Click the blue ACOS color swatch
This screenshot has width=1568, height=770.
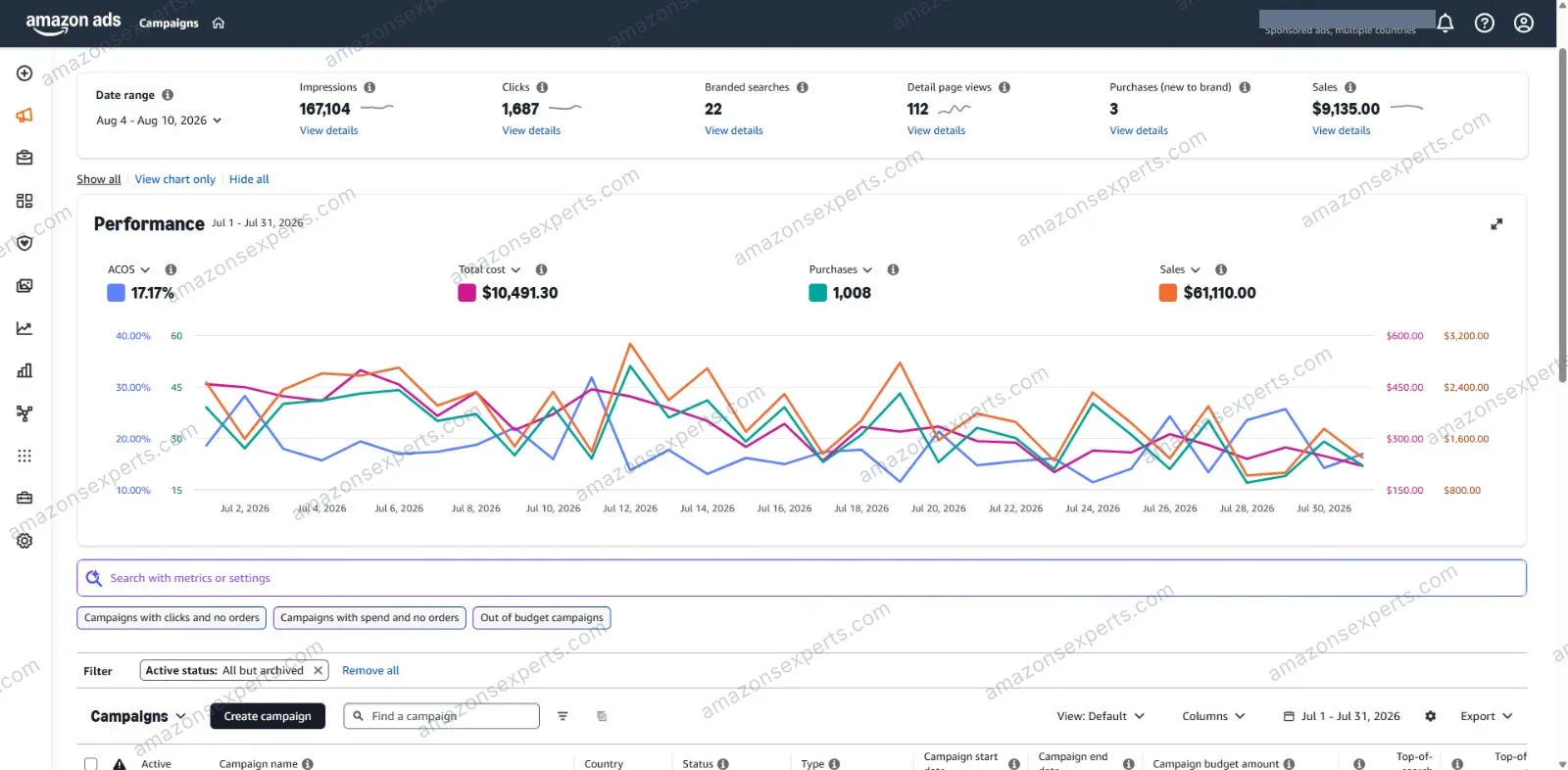click(x=116, y=293)
